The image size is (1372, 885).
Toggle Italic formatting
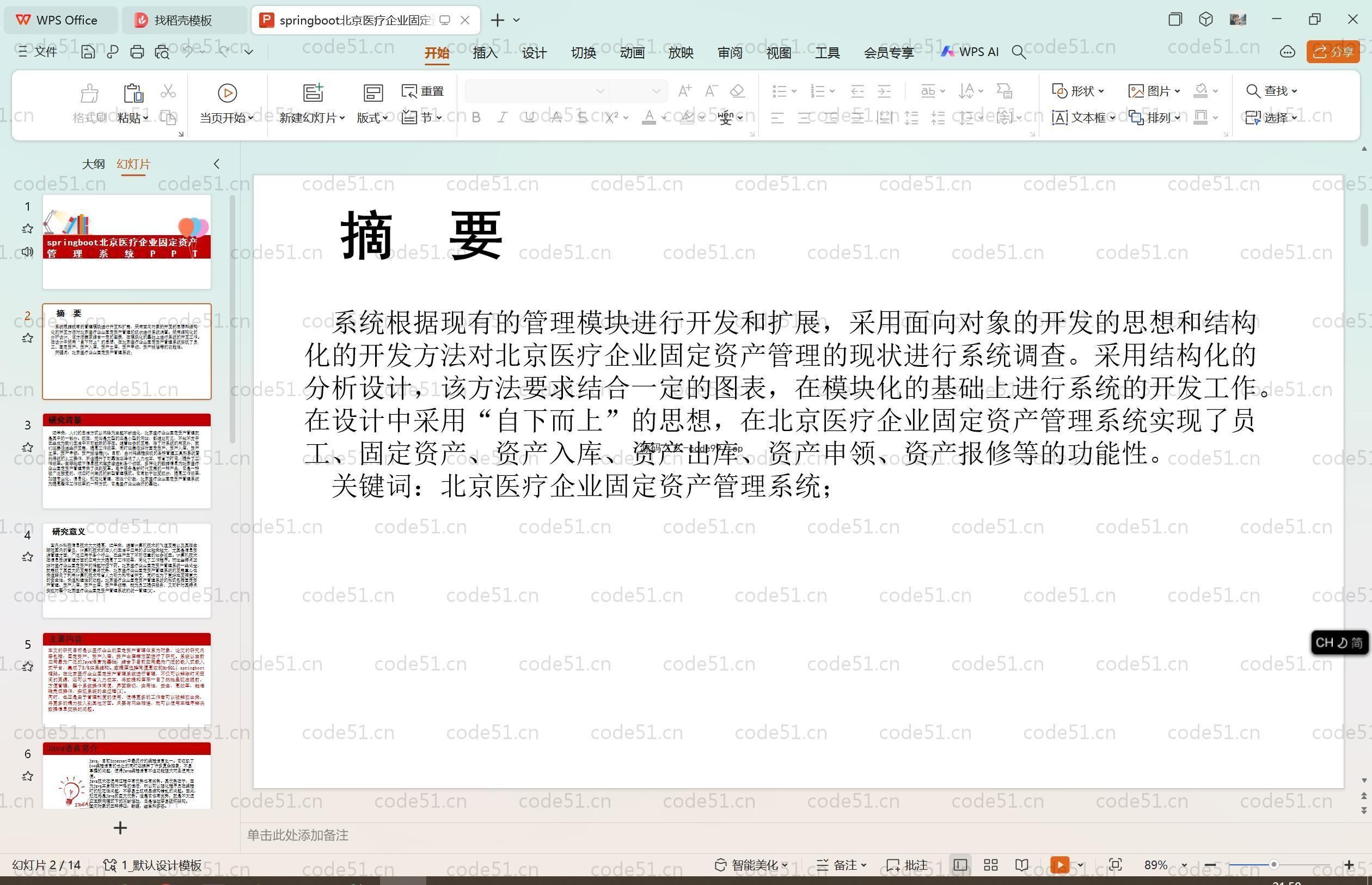(x=503, y=117)
